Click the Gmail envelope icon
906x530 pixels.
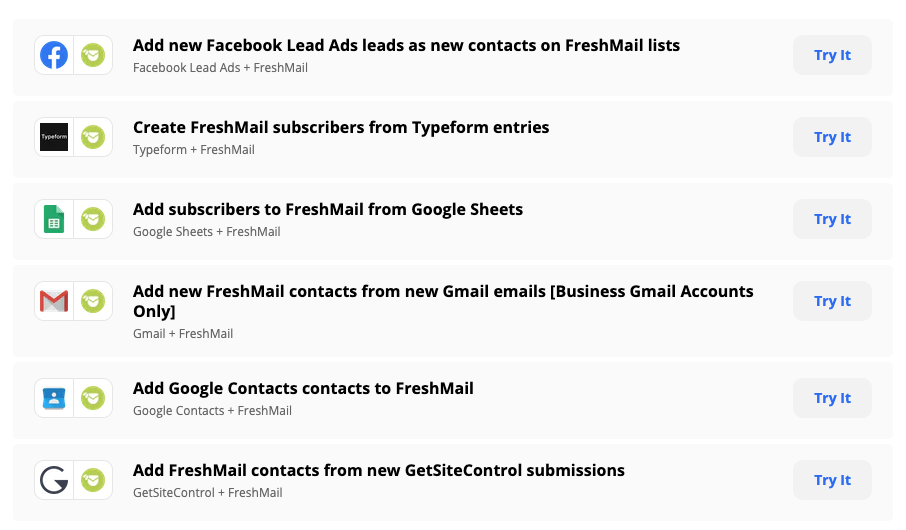54,301
